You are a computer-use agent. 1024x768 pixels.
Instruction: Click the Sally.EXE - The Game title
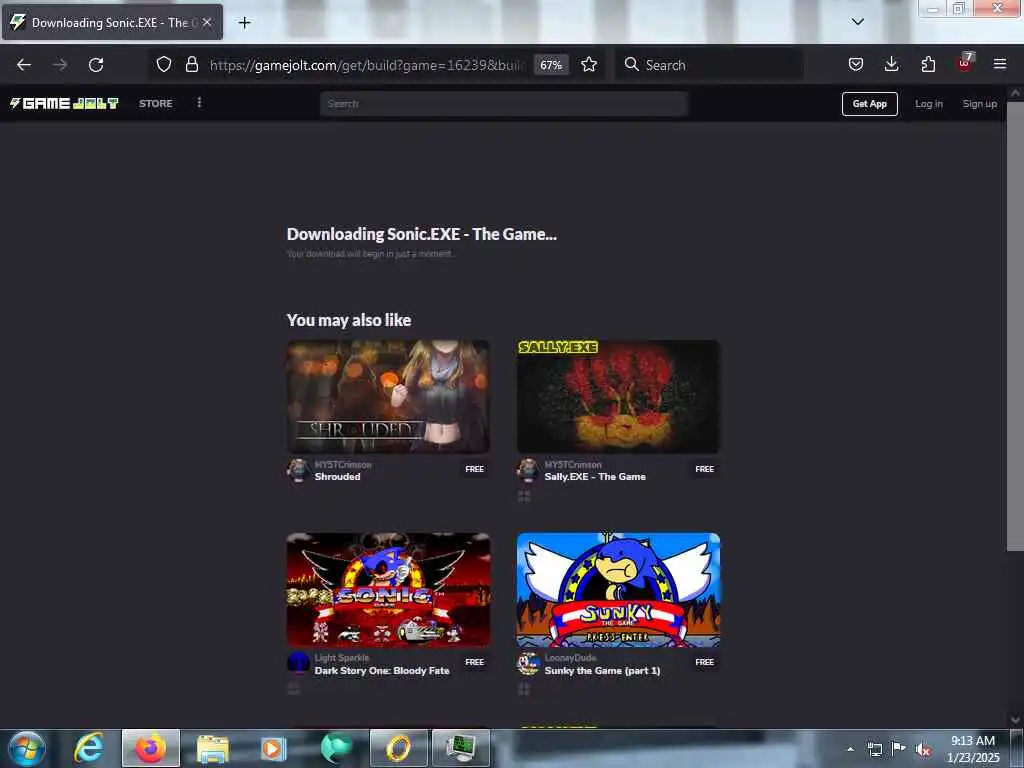pos(595,477)
